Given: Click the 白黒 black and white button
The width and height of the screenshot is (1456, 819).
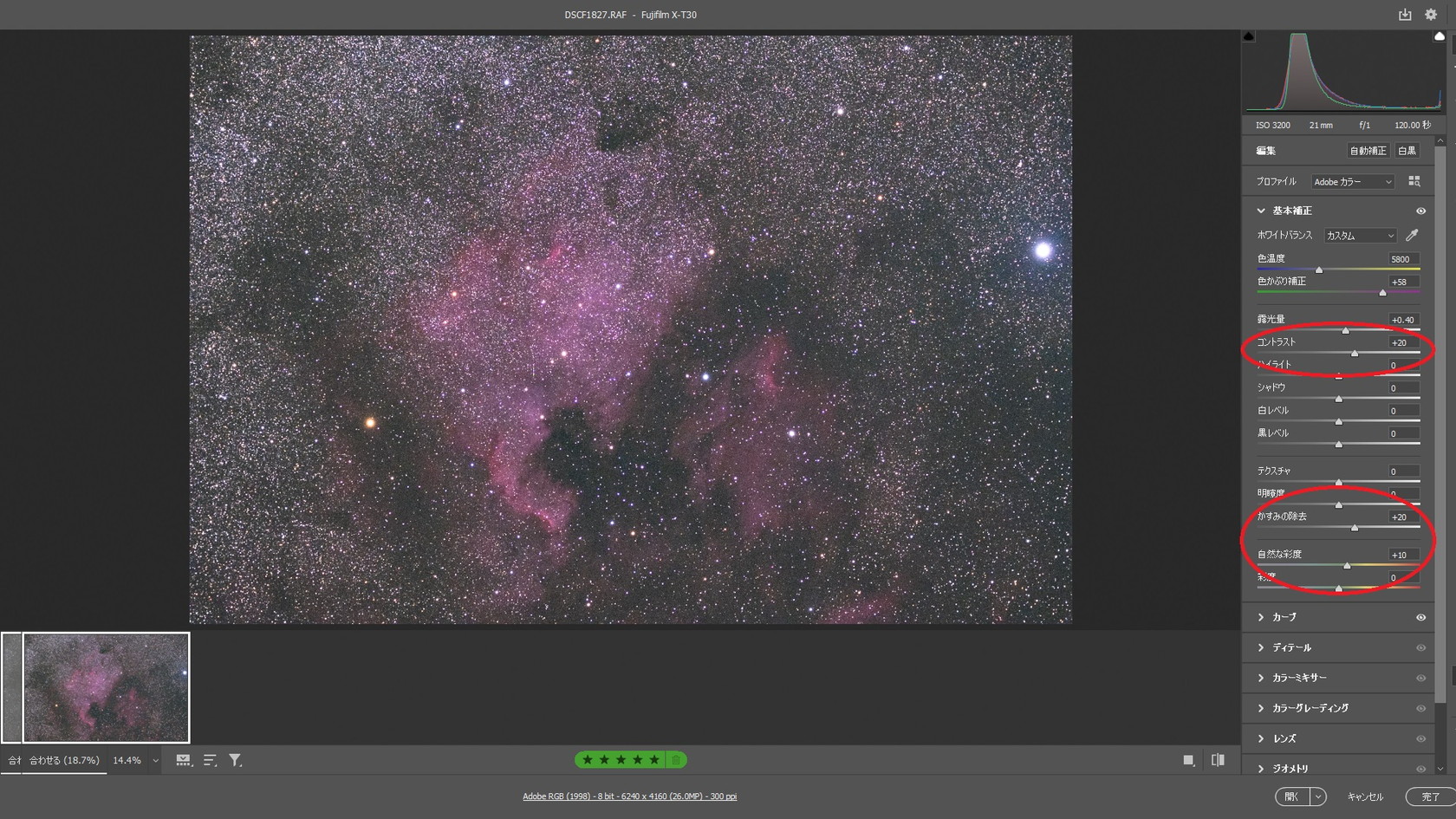Looking at the screenshot, I should 1407,151.
